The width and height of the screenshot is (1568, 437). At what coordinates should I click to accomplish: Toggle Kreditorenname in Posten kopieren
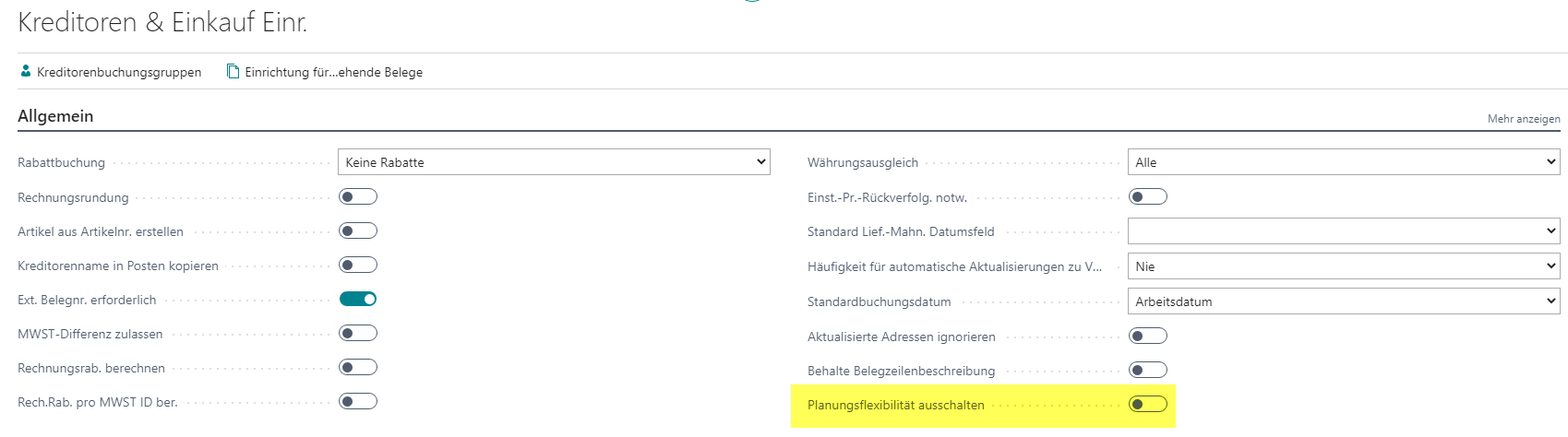click(358, 265)
